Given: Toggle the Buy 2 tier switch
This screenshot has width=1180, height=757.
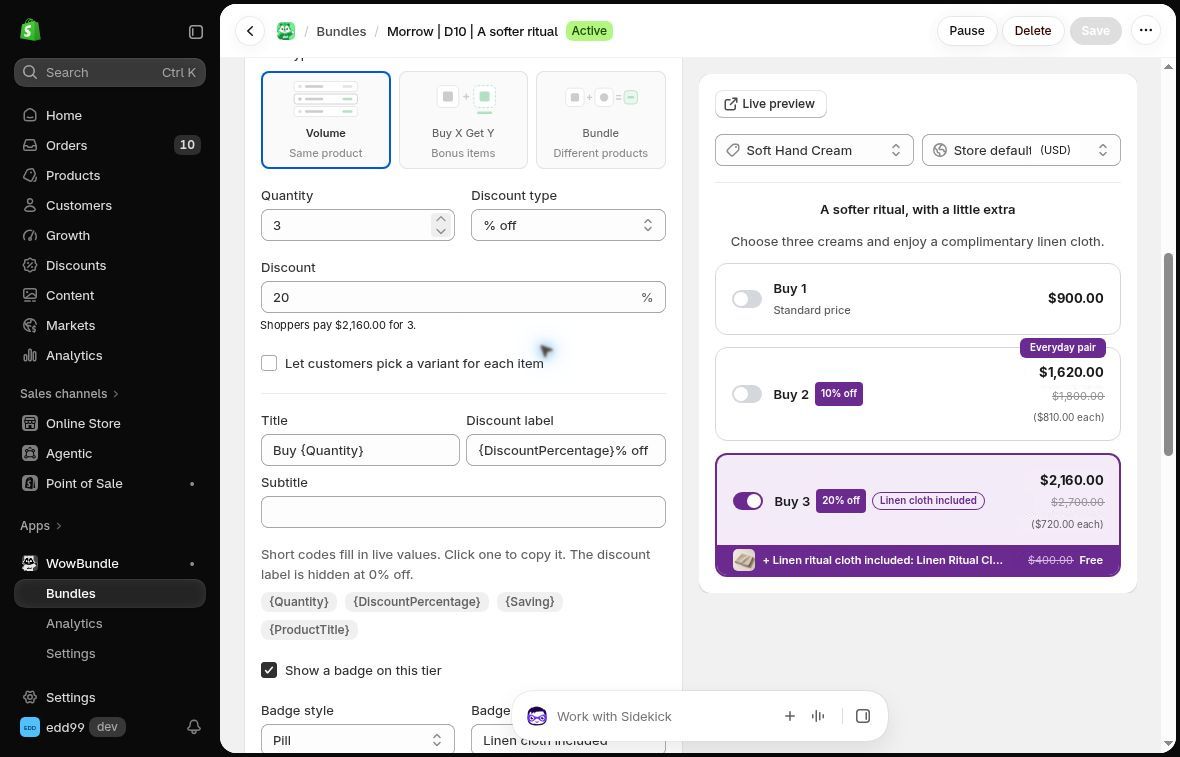Looking at the screenshot, I should [x=747, y=394].
